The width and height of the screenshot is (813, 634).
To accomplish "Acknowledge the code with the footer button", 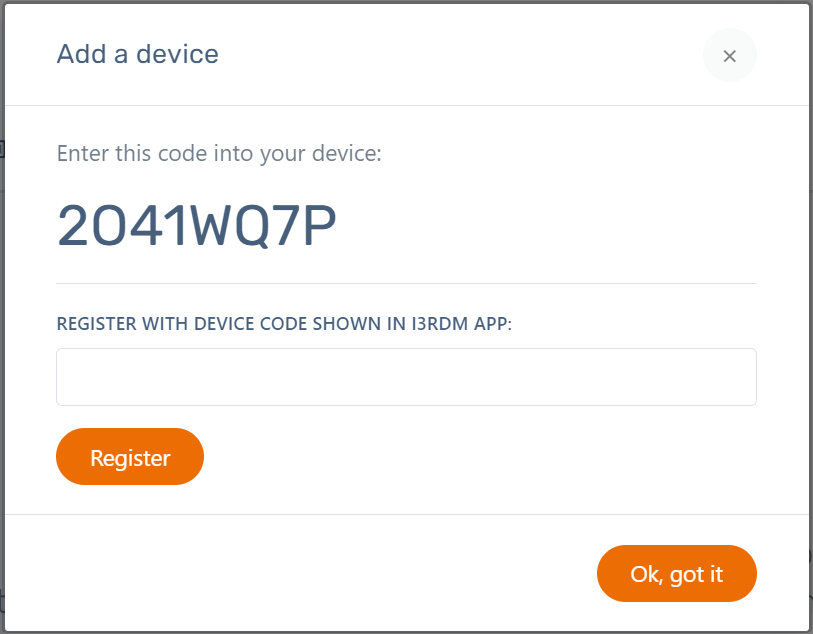I will [x=676, y=574].
